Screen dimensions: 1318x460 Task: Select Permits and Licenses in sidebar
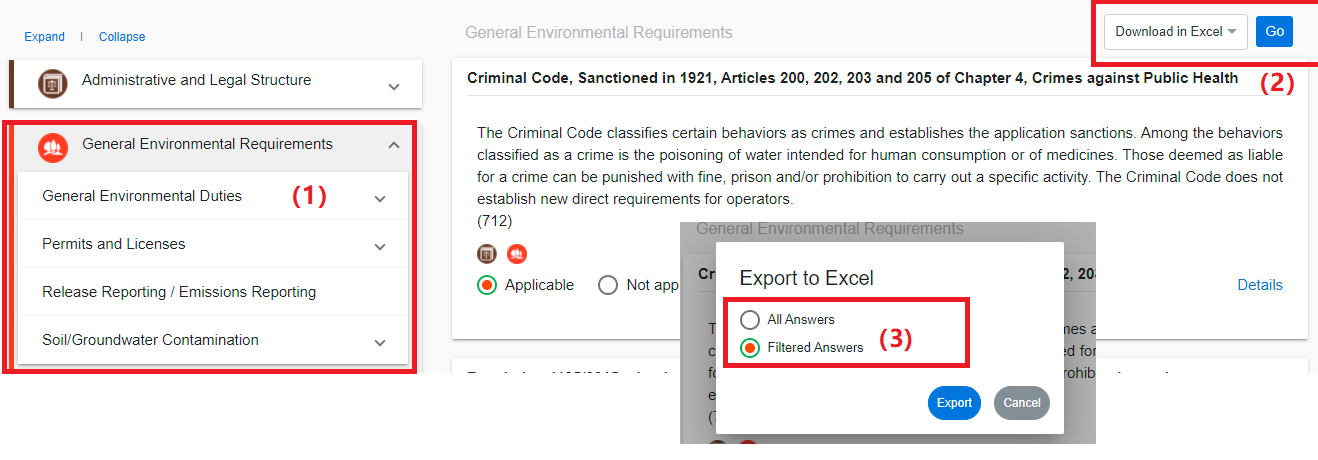[x=114, y=244]
